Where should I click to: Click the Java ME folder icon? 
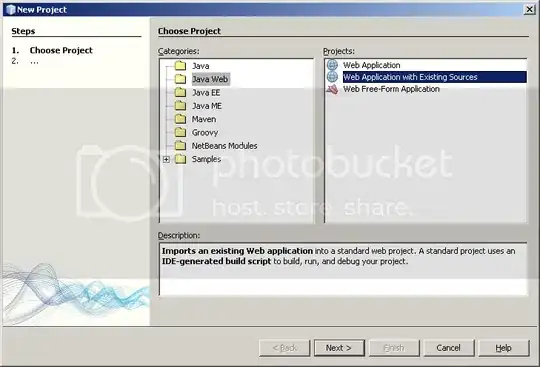coord(180,105)
